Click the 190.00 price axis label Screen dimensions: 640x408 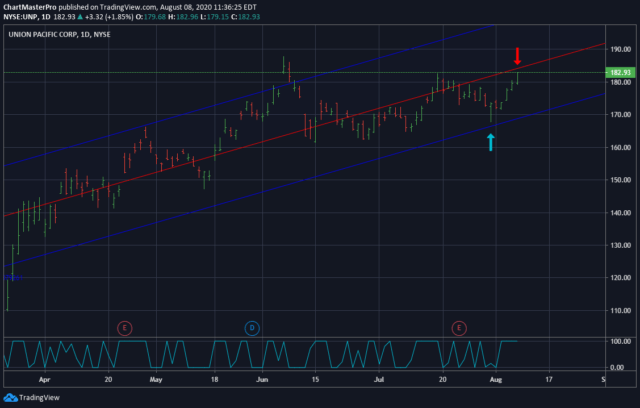pos(620,49)
